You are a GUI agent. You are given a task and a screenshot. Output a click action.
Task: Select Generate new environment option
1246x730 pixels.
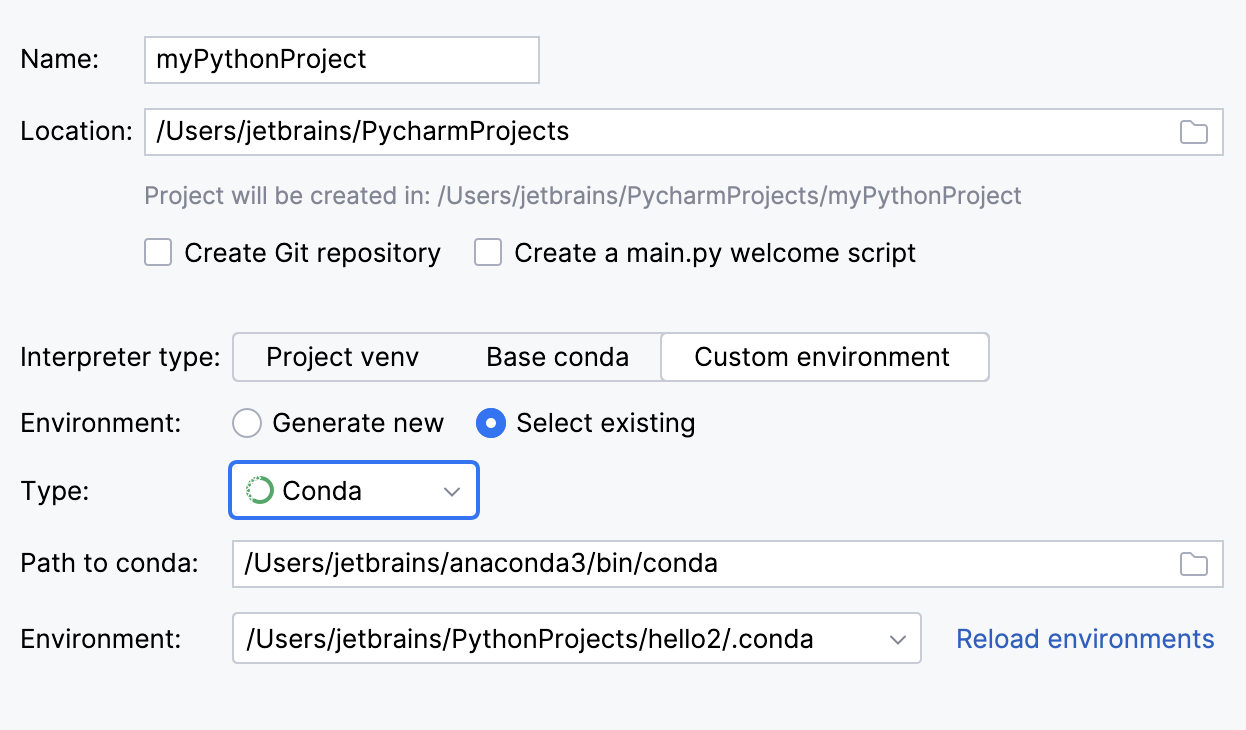tap(246, 423)
